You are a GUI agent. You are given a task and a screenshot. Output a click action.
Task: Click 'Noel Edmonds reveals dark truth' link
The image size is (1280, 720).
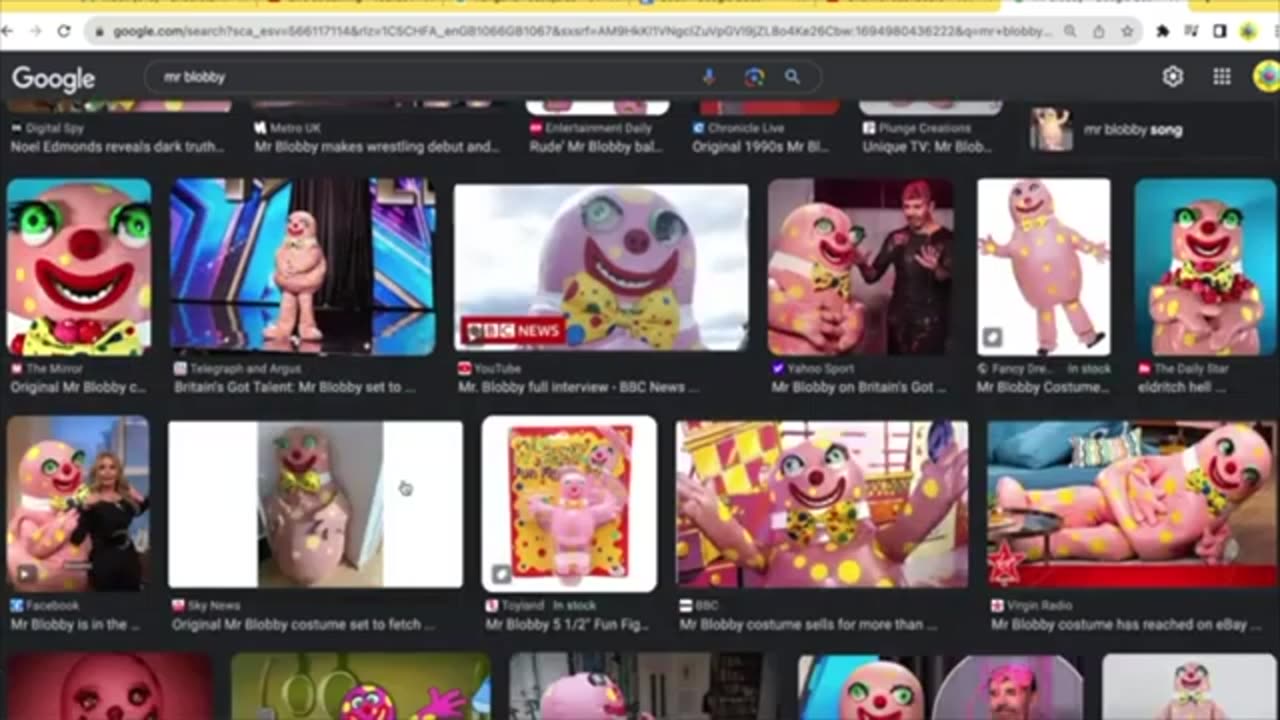click(x=116, y=147)
